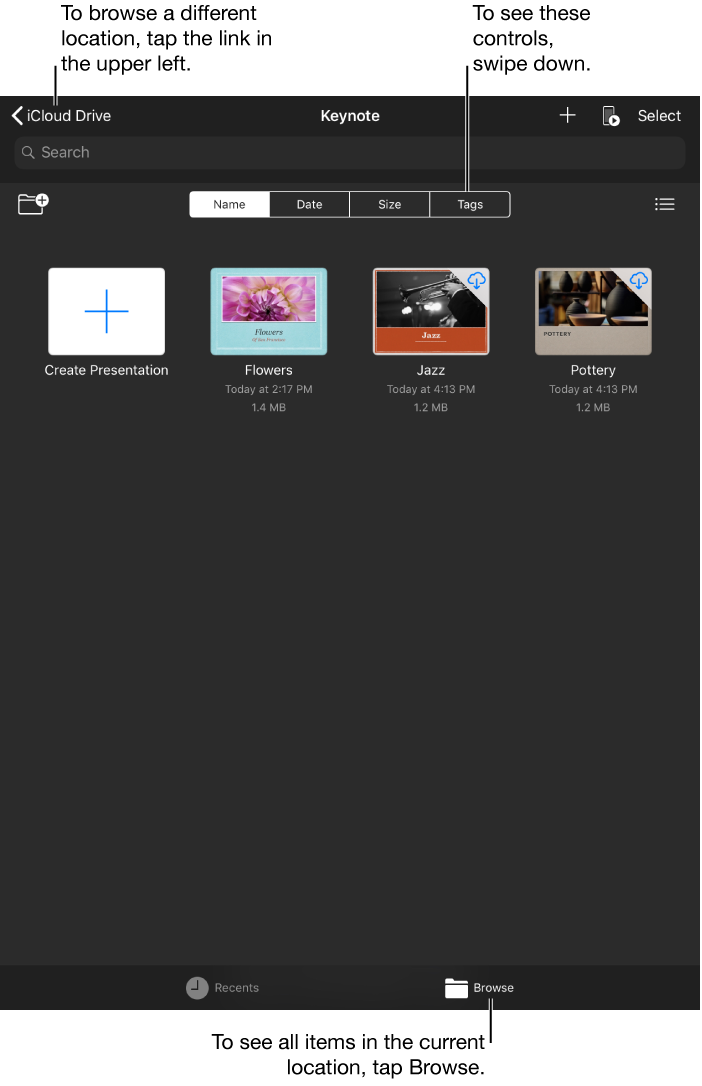
Task: Click the '1.4 MB' size text
Action: click(269, 407)
